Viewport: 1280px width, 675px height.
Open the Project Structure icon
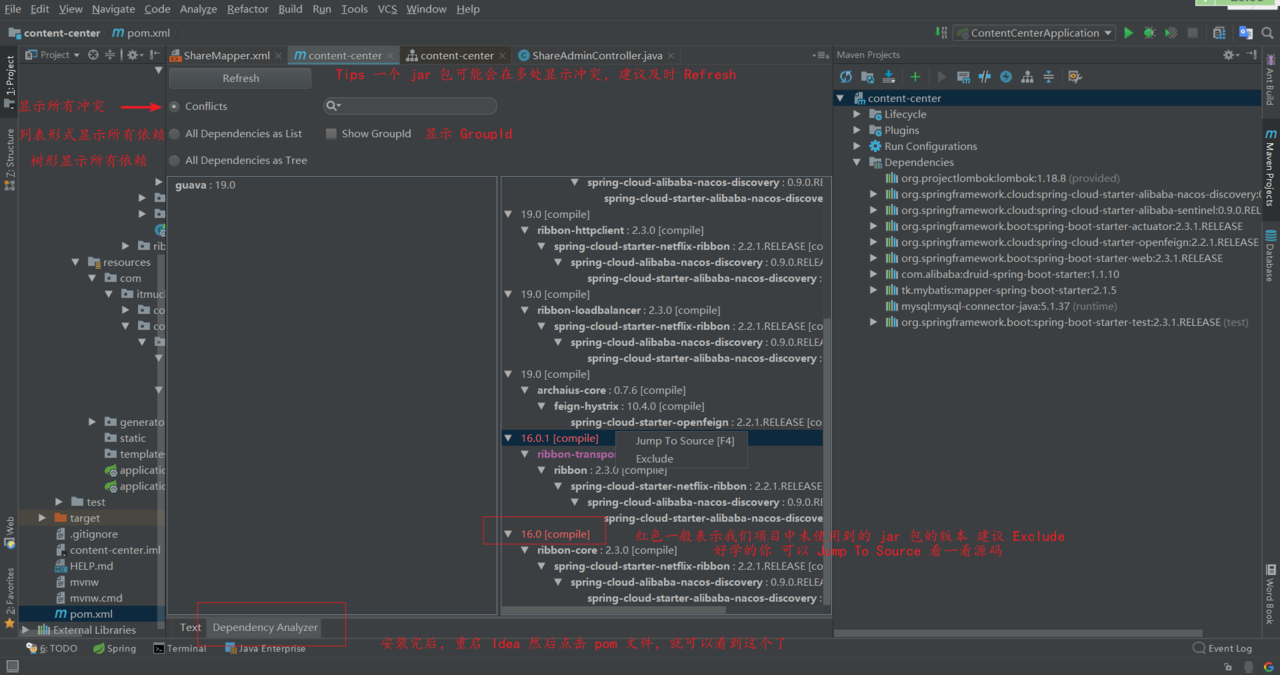1219,33
